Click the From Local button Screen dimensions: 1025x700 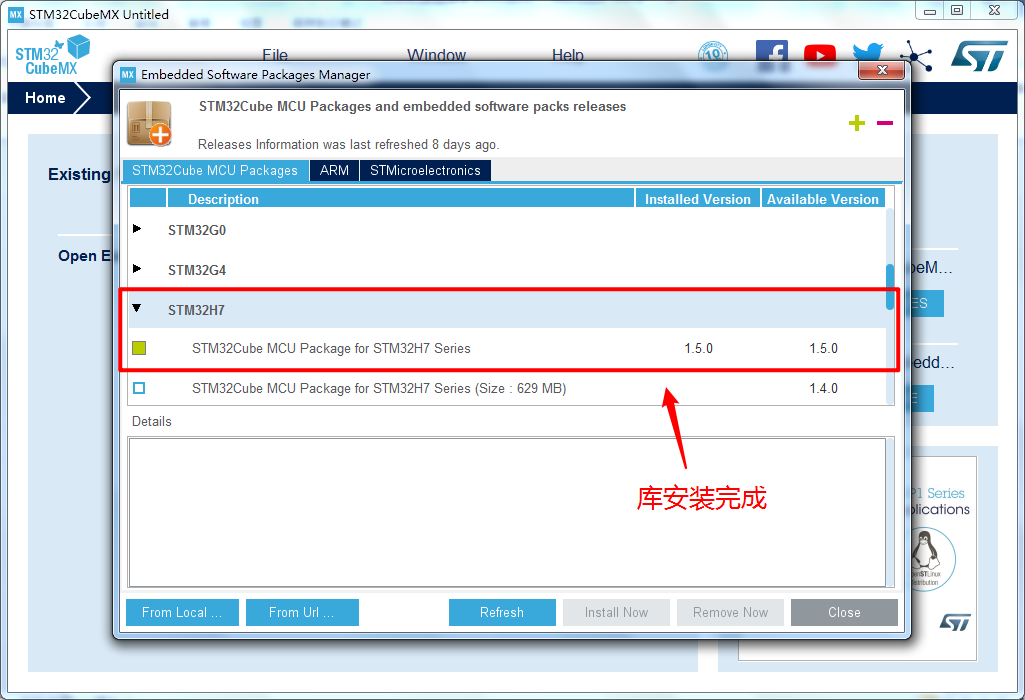(x=182, y=612)
